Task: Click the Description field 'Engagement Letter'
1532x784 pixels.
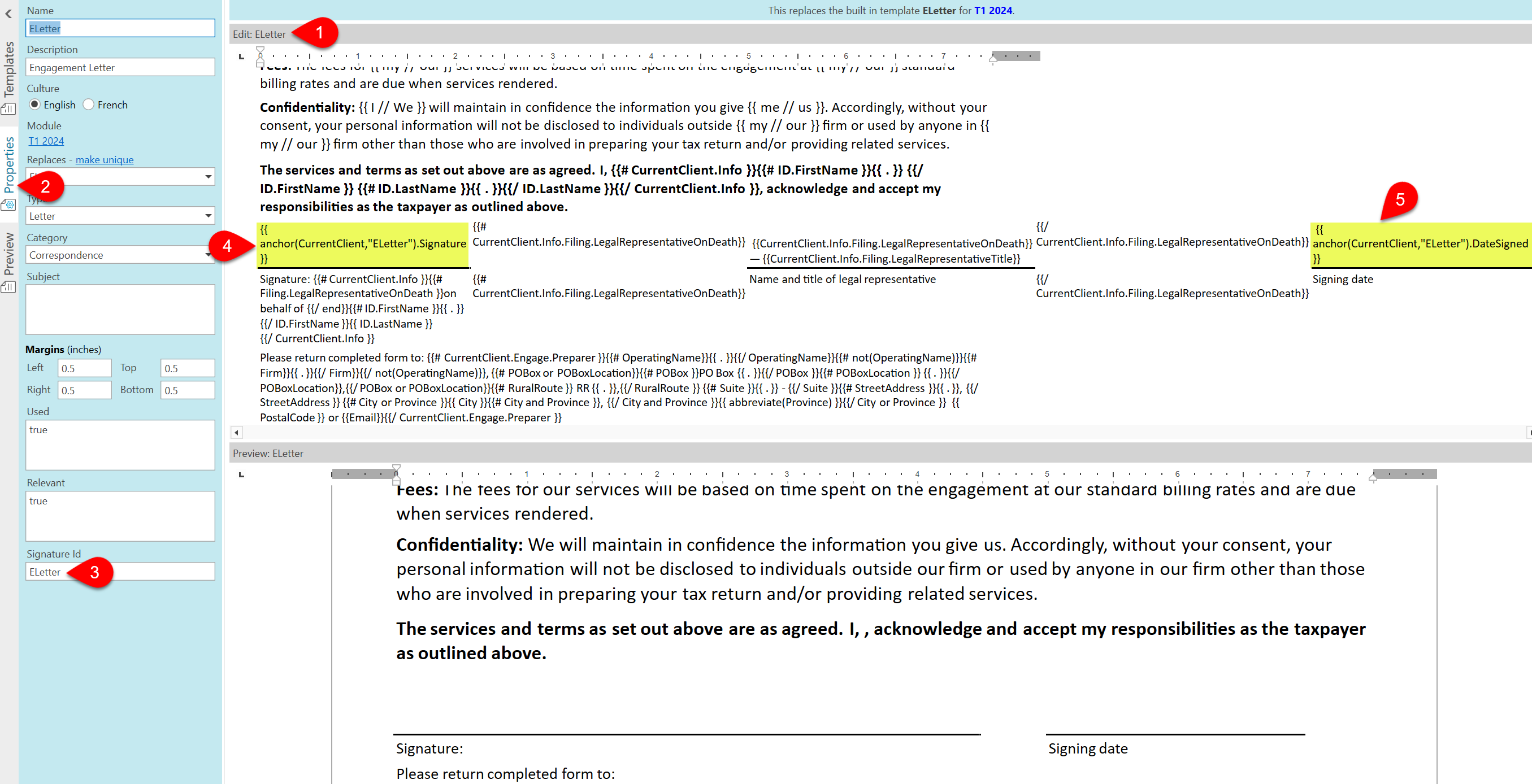Action: pyautogui.click(x=120, y=67)
